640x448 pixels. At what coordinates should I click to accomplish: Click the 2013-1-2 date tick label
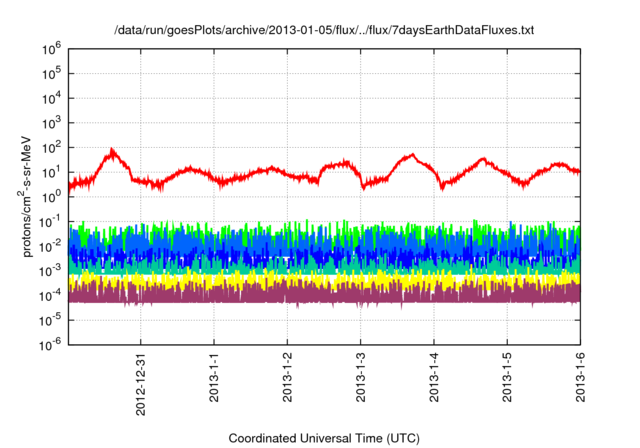287,377
